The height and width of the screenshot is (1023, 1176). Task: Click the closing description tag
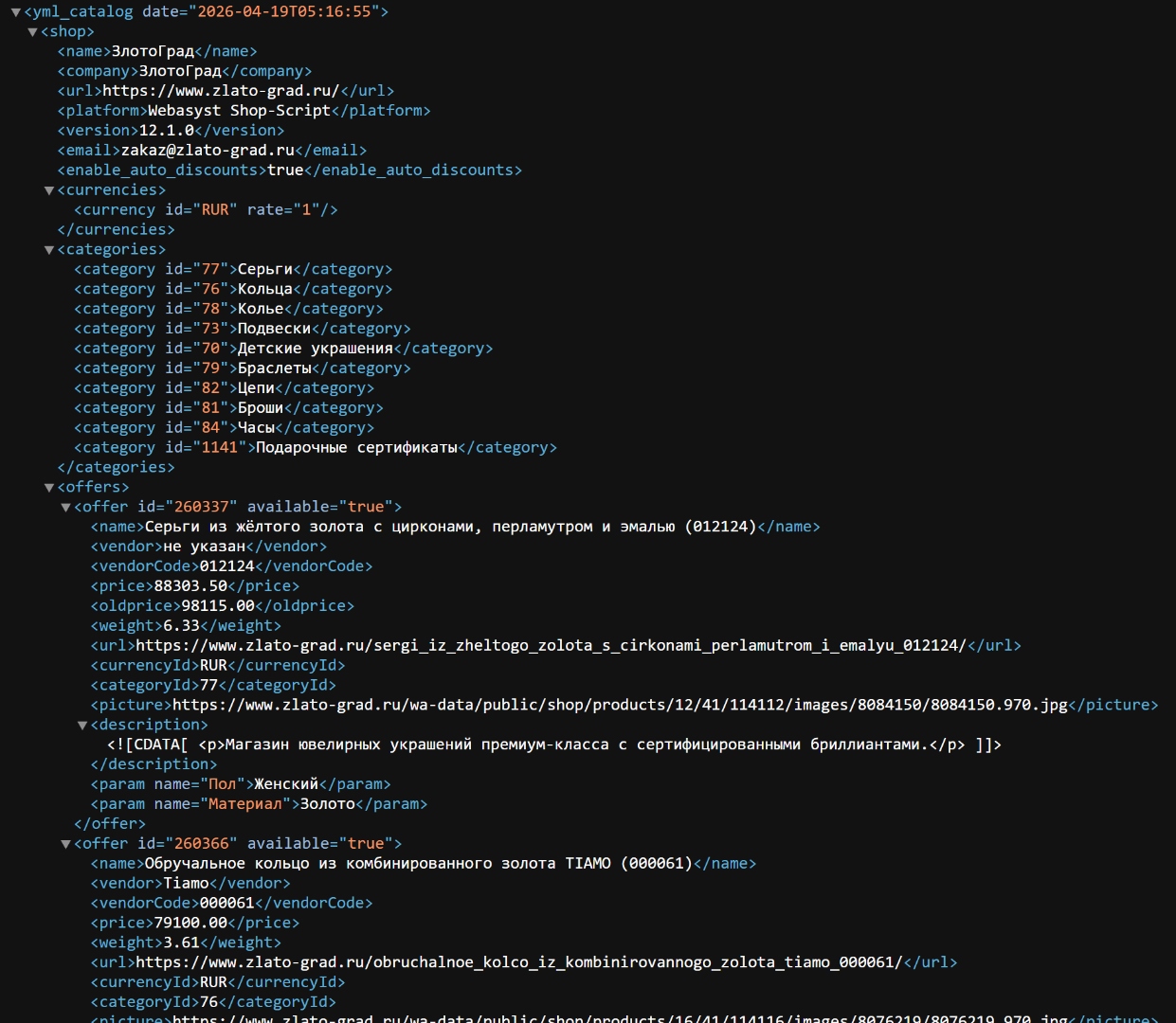click(154, 765)
